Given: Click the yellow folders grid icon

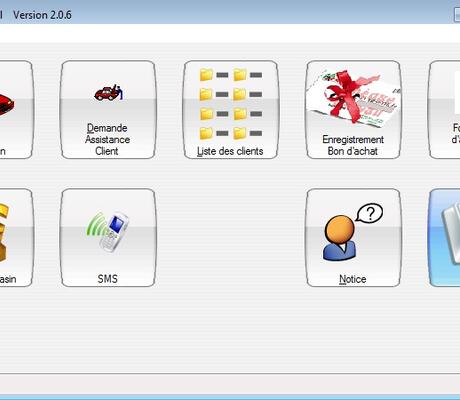Looking at the screenshot, I should click(x=231, y=104).
